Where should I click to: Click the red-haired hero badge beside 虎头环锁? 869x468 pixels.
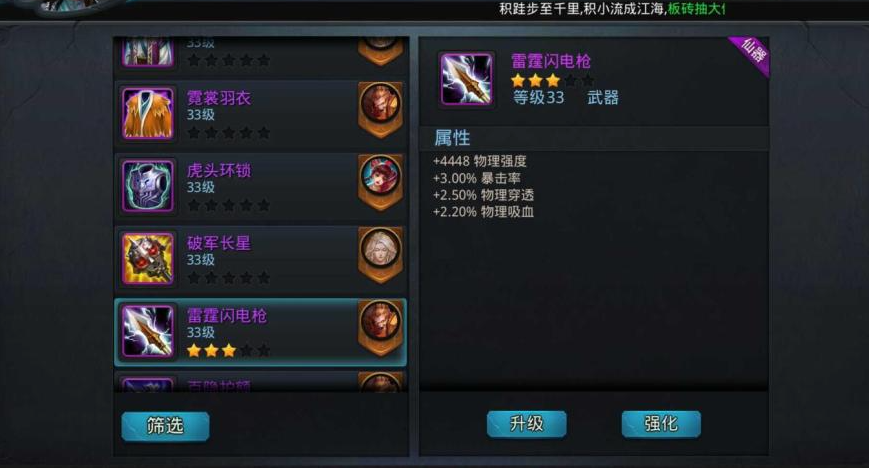click(x=381, y=181)
